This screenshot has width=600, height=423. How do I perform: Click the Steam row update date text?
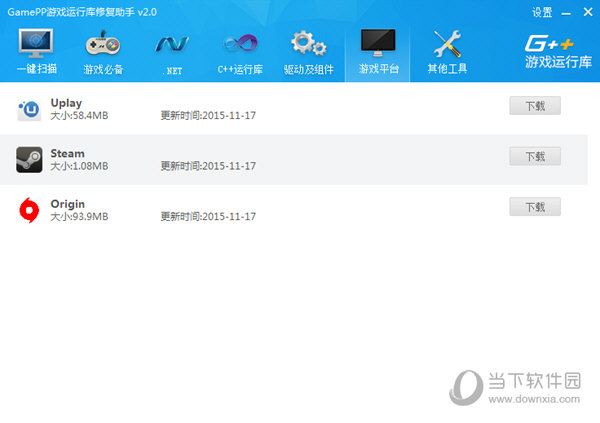(208, 166)
